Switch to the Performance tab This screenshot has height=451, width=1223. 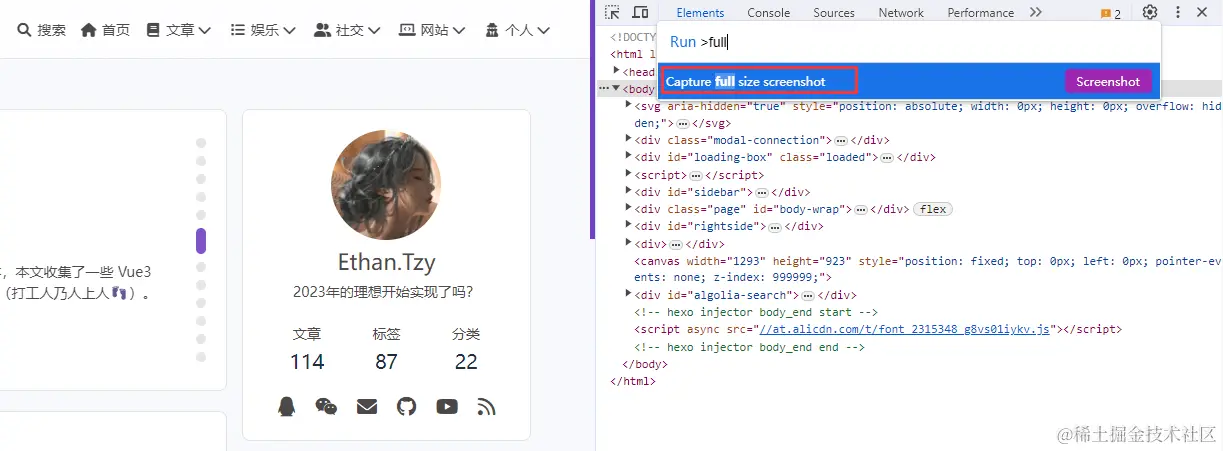coord(980,13)
